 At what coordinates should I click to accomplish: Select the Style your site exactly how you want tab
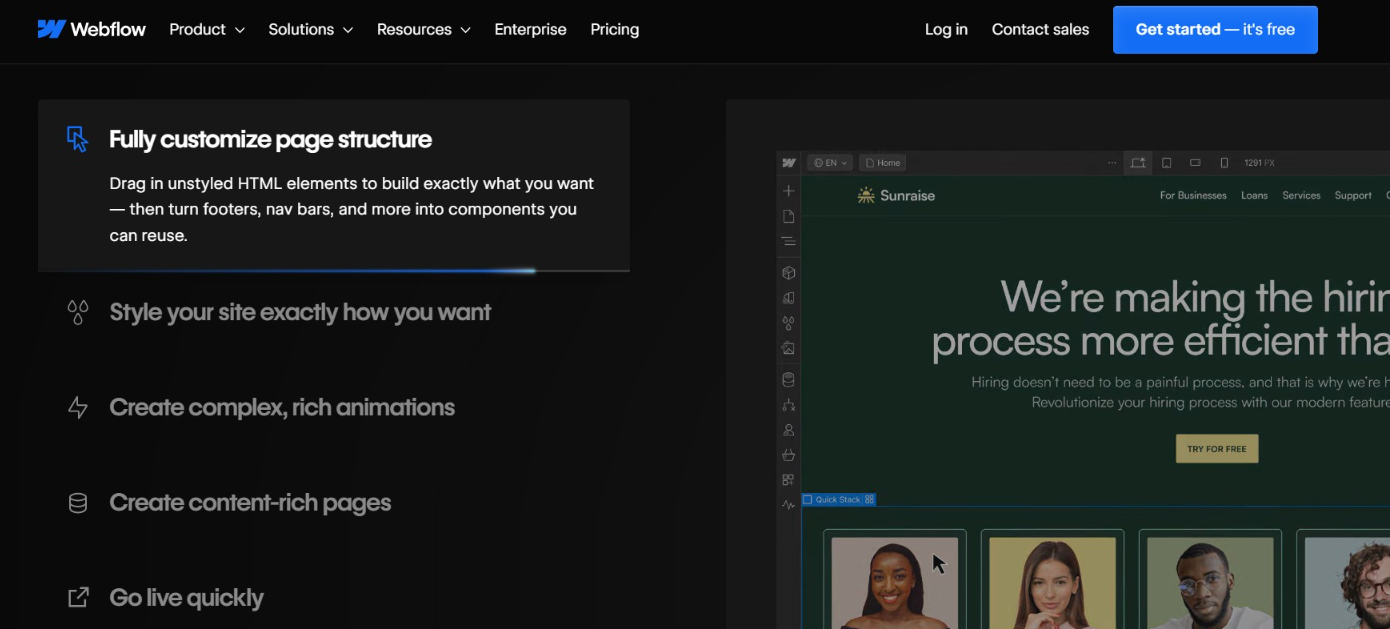click(300, 312)
